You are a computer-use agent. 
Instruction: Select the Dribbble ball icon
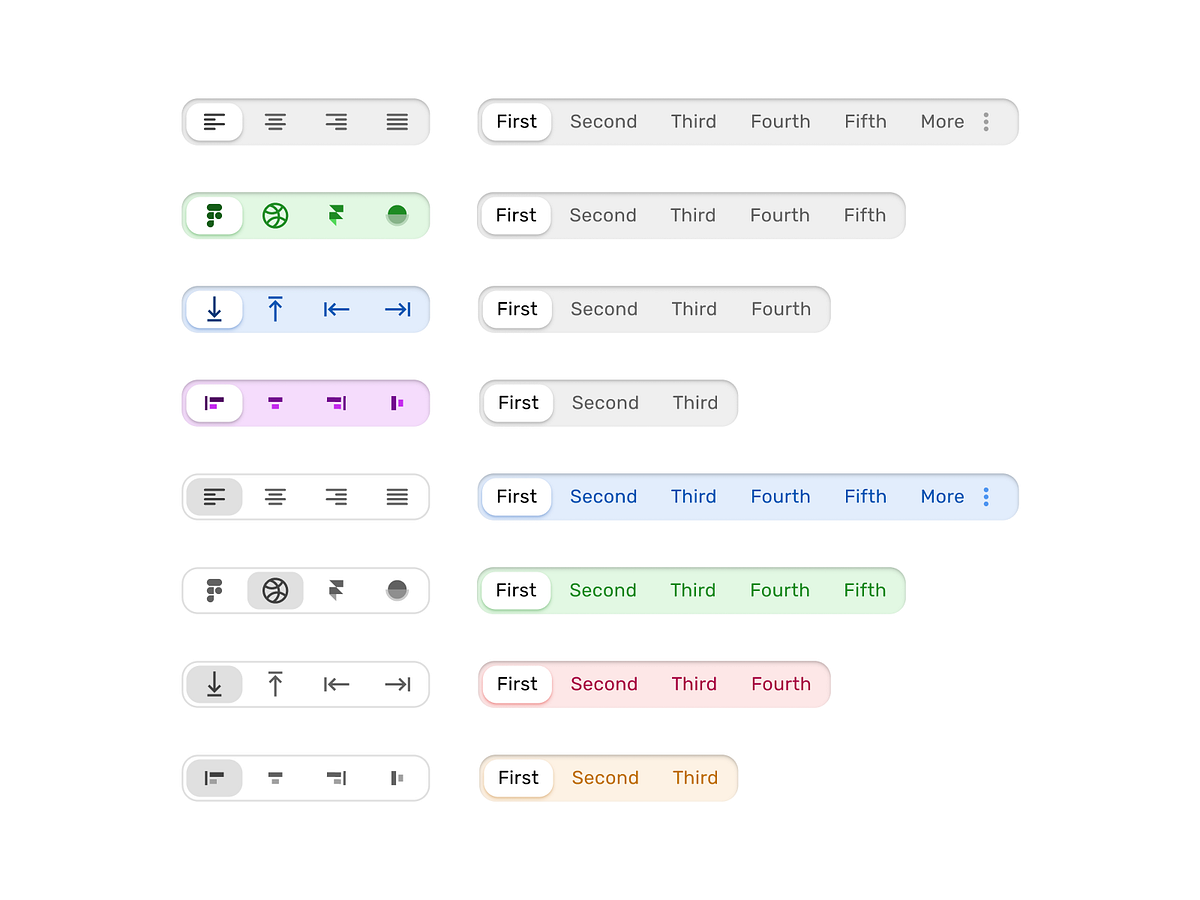(275, 215)
